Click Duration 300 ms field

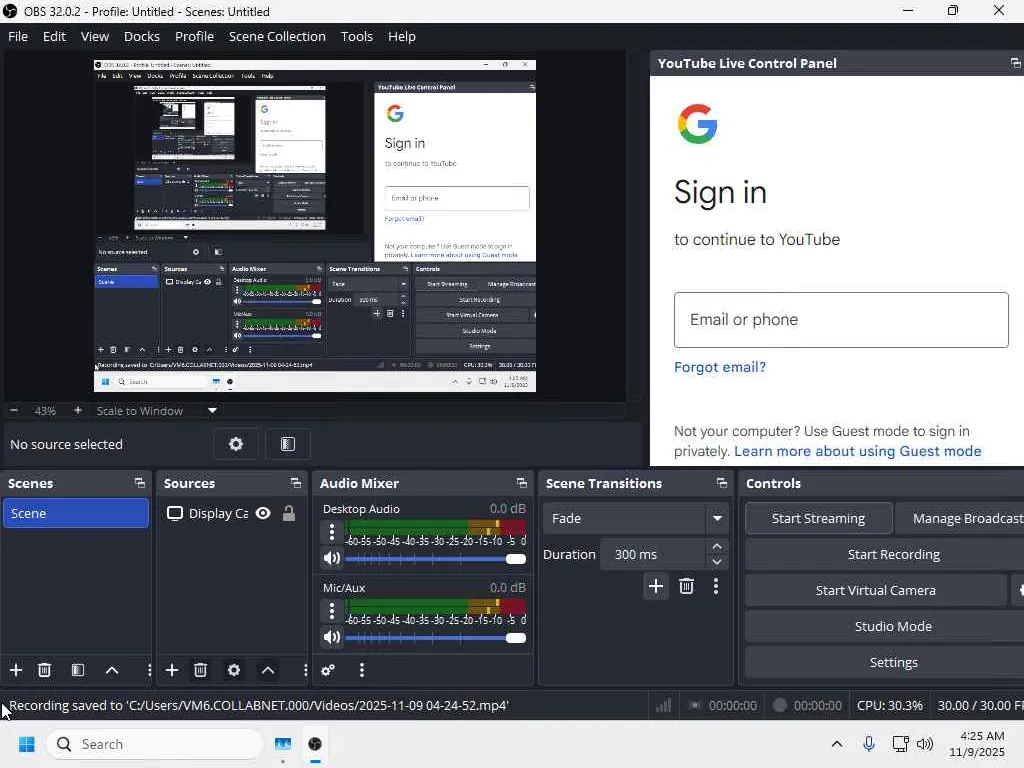[653, 554]
